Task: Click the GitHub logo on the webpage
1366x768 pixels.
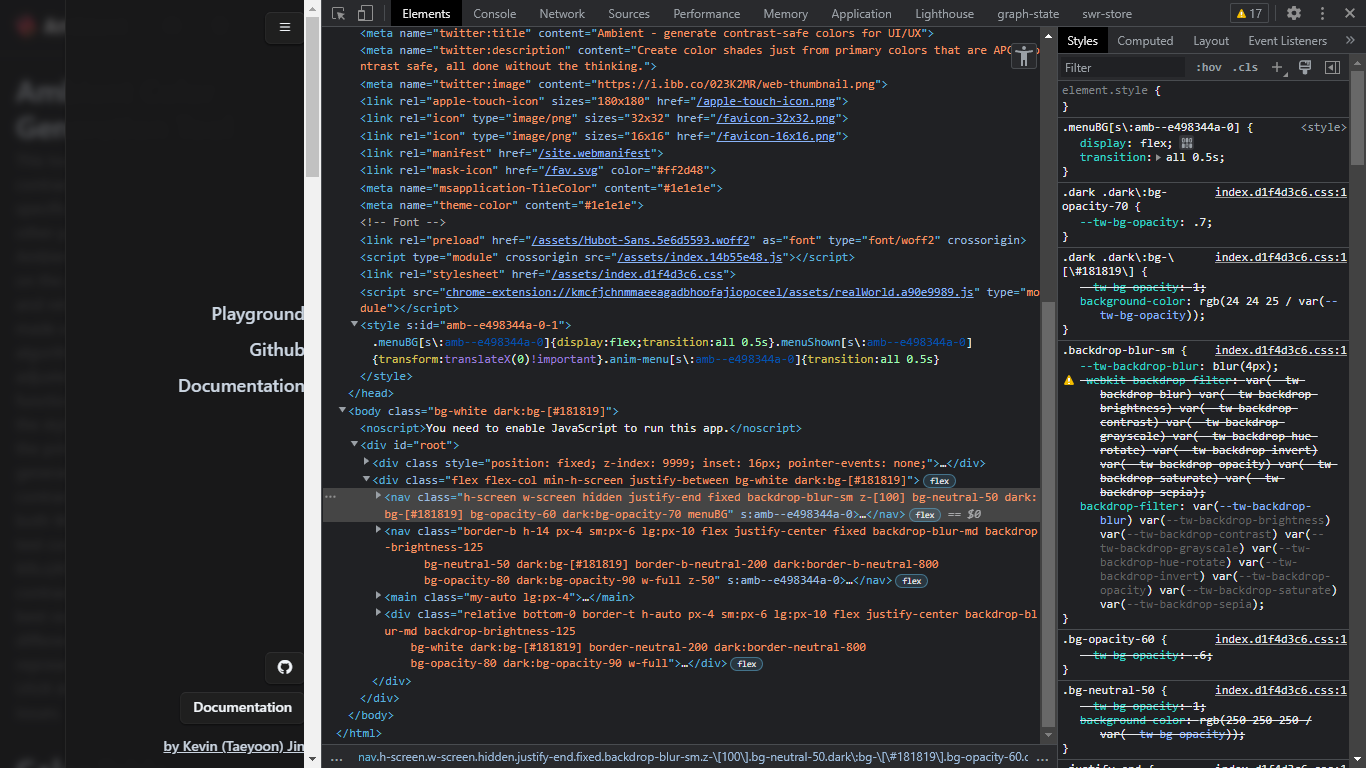Action: [x=284, y=667]
